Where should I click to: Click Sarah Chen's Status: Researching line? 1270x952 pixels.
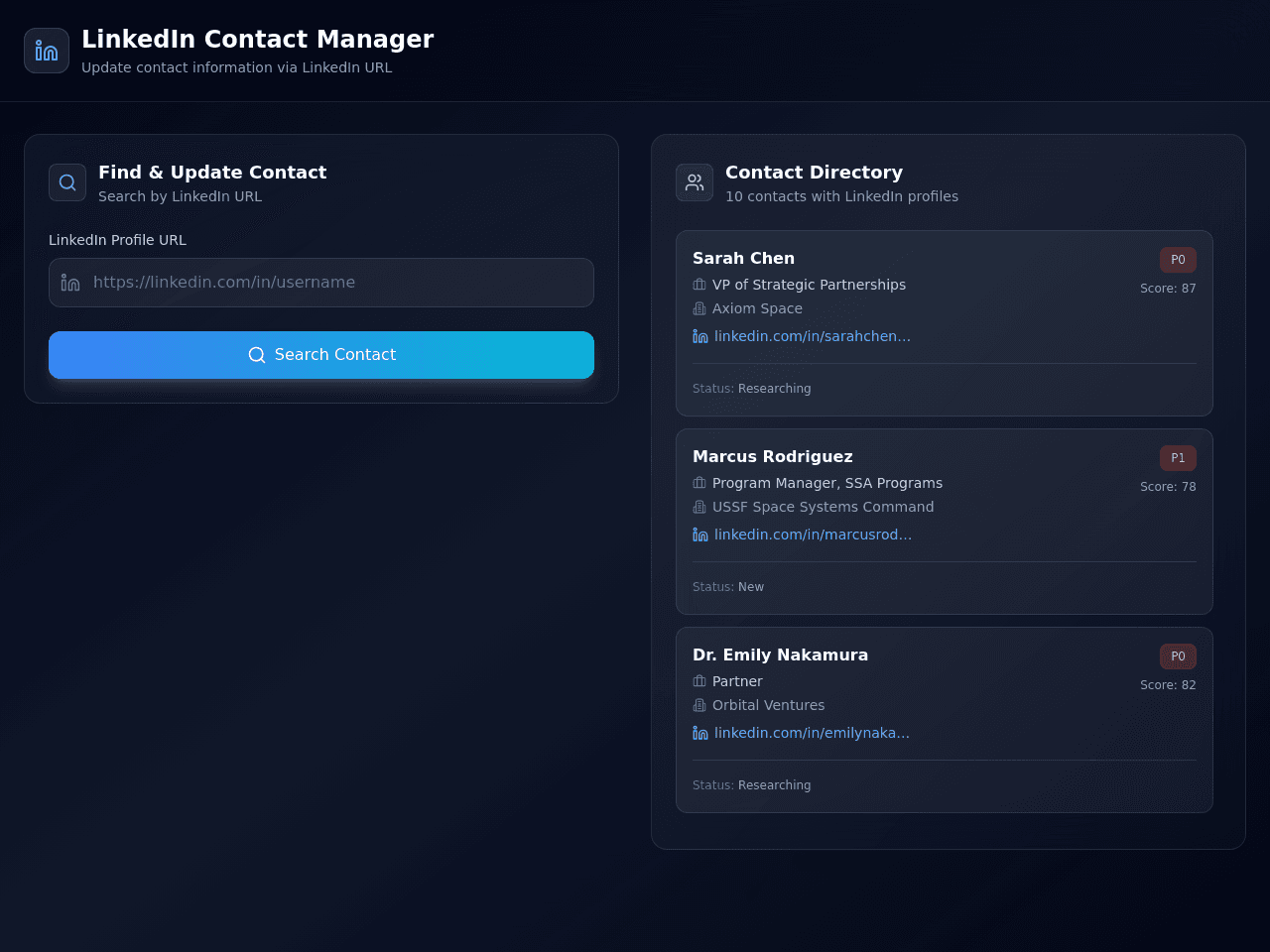click(x=751, y=389)
